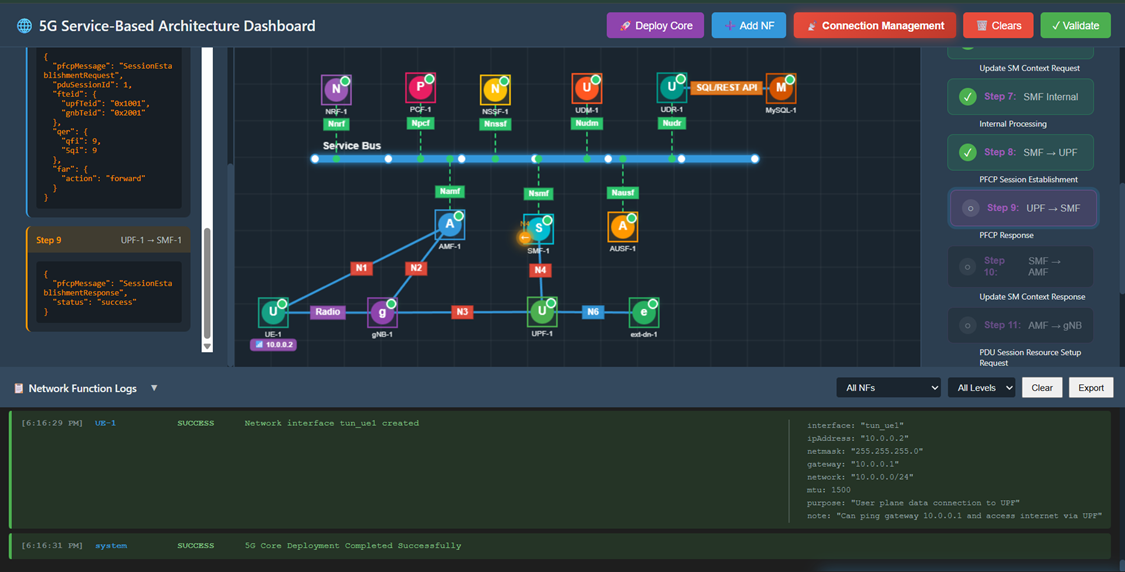The width and height of the screenshot is (1125, 572).
Task: Click the Step 7 SMF Internal checkmark
Action: pos(967,97)
